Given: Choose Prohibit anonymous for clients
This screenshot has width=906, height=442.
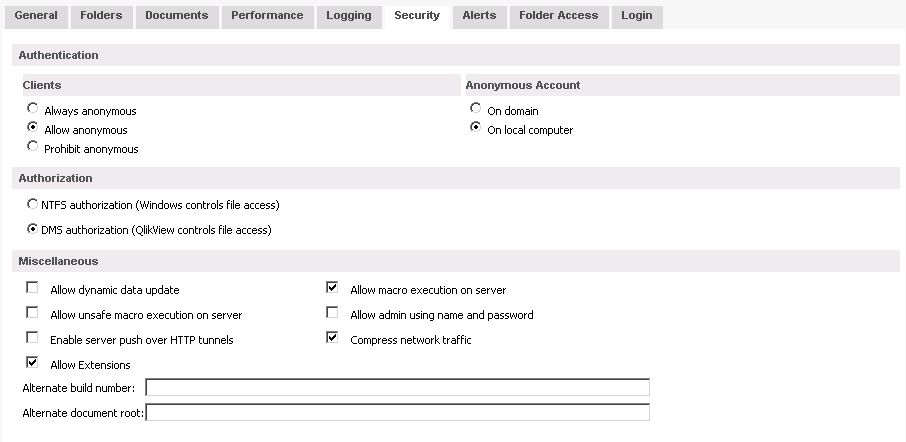Looking at the screenshot, I should tap(33, 148).
